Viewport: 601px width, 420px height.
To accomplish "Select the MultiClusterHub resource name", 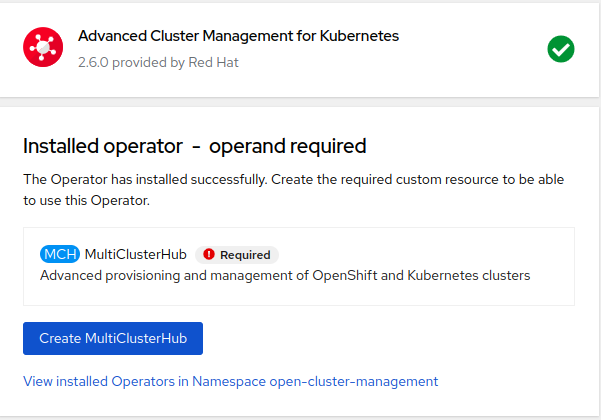I will (136, 254).
